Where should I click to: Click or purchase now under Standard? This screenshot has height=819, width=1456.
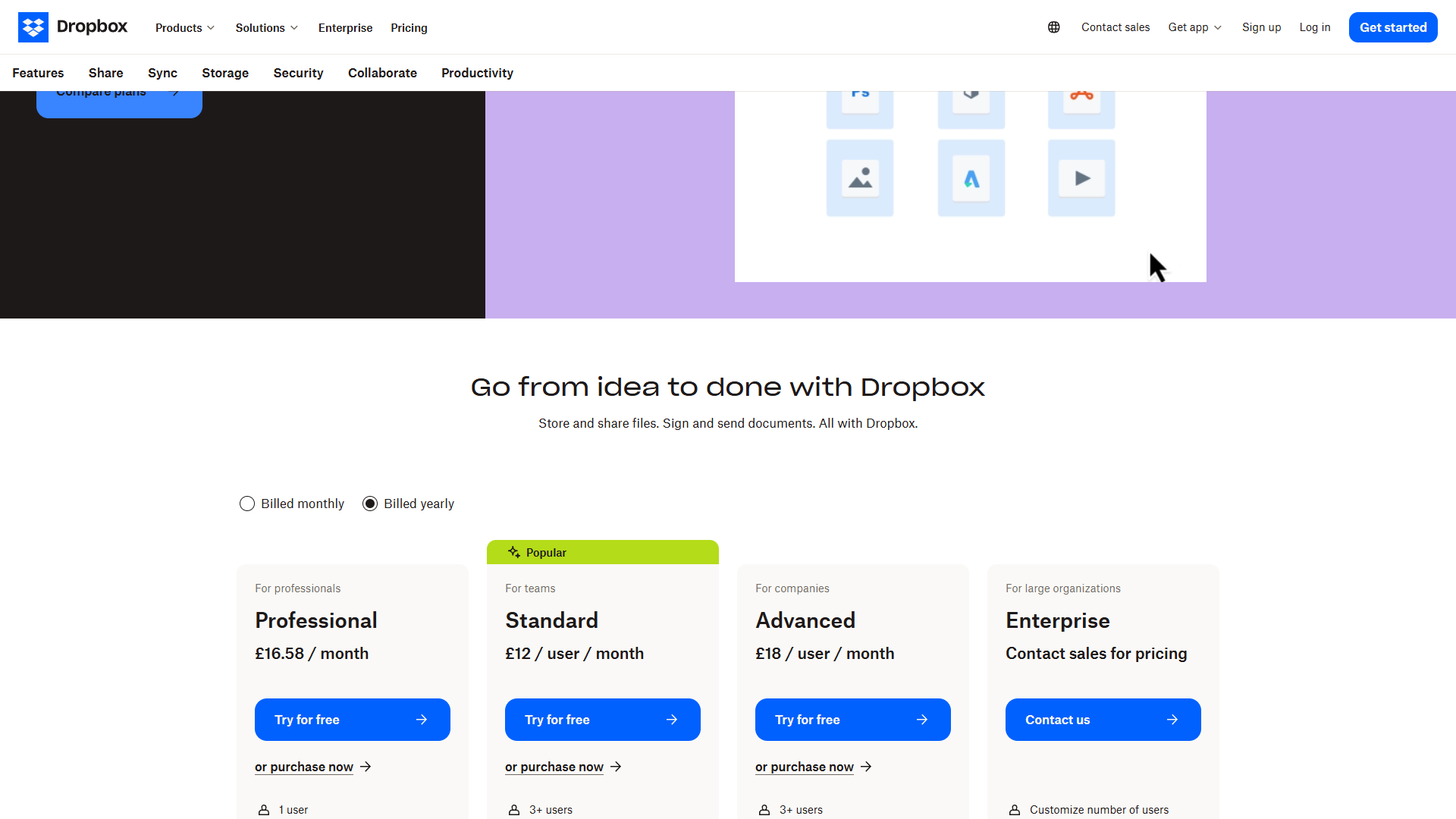click(x=554, y=767)
